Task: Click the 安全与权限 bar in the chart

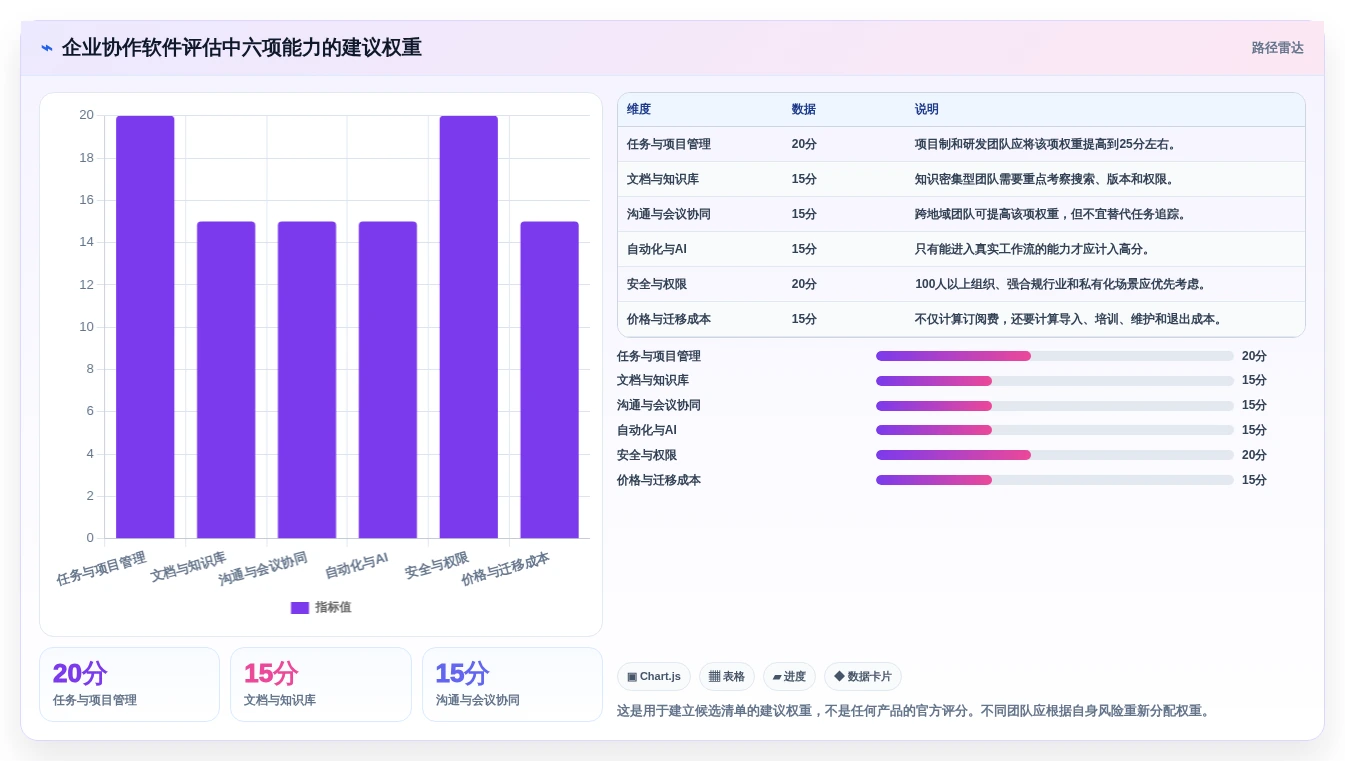Action: [x=469, y=327]
